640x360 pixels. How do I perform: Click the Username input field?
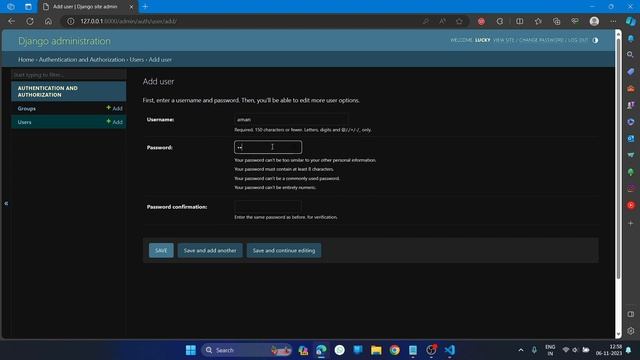pos(291,120)
